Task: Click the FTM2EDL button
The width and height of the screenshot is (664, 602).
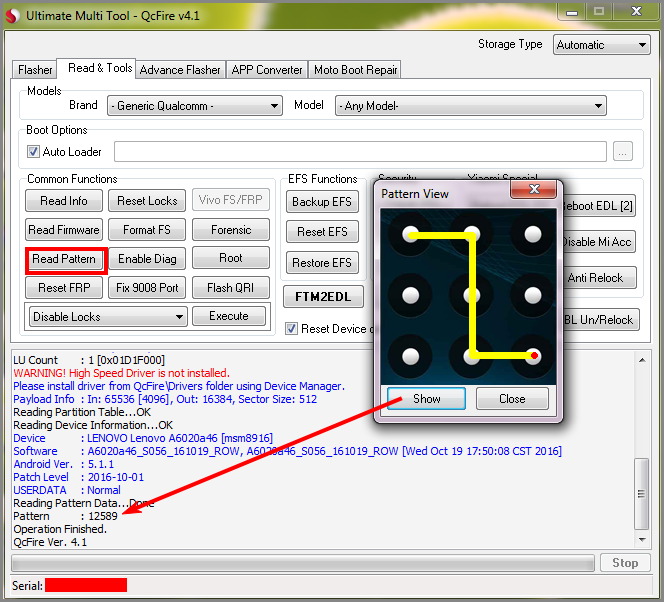Action: point(323,297)
